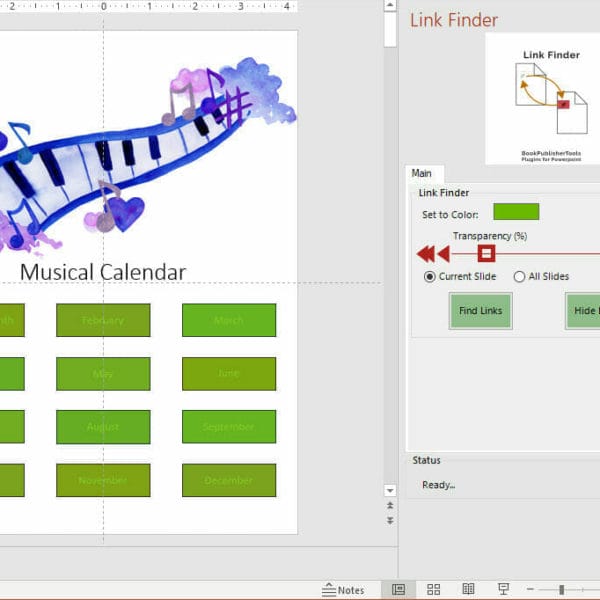Click the June month box
The width and height of the screenshot is (600, 600).
(229, 374)
